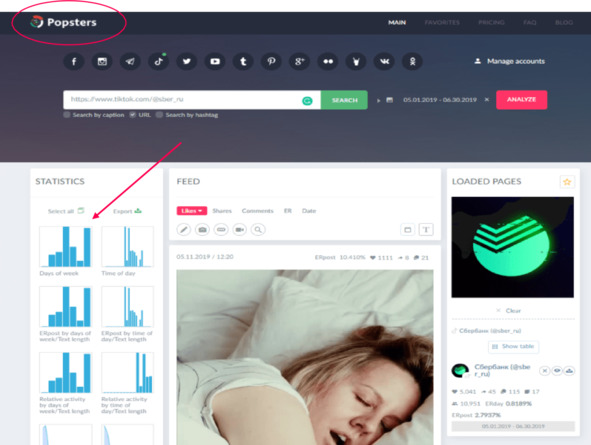The height and width of the screenshot is (445, 591).
Task: Click the VK network icon
Action: click(x=384, y=61)
